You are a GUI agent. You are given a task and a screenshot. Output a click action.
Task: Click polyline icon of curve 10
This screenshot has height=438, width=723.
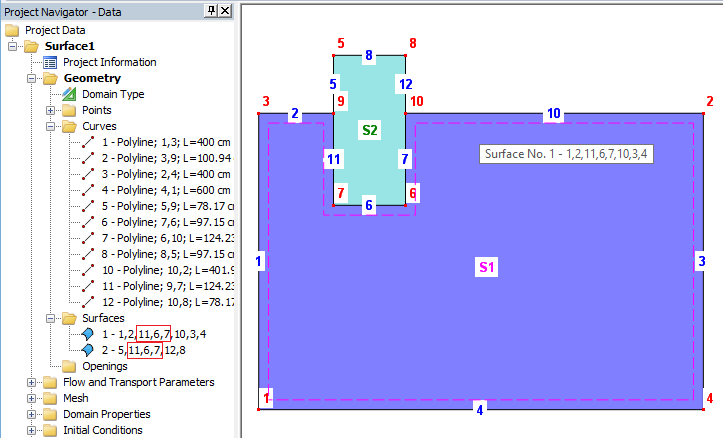point(88,270)
